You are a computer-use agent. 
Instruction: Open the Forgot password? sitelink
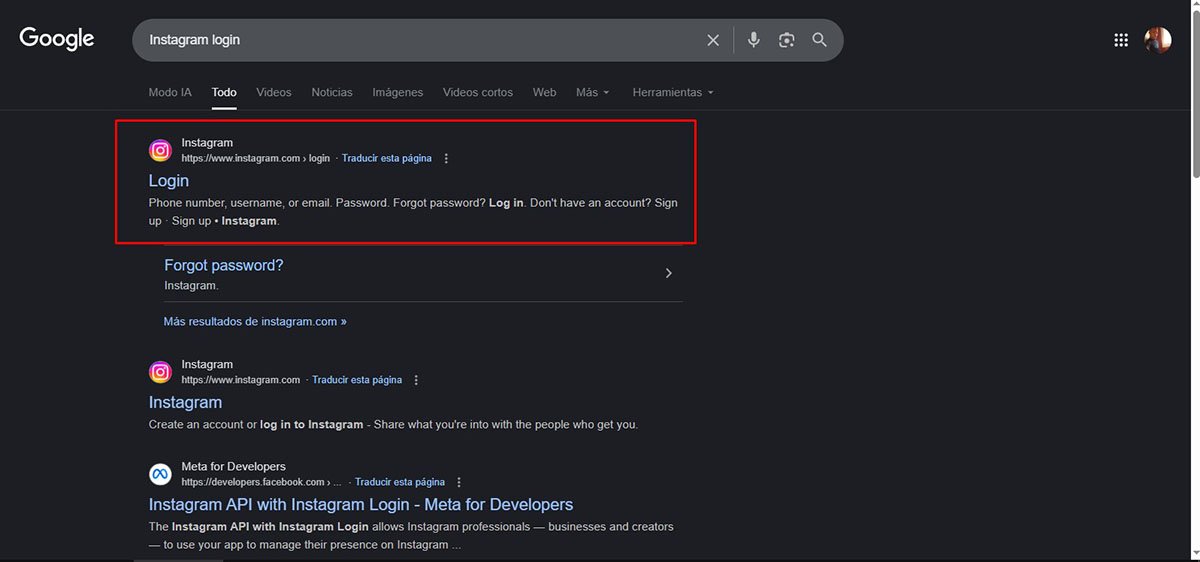click(224, 265)
